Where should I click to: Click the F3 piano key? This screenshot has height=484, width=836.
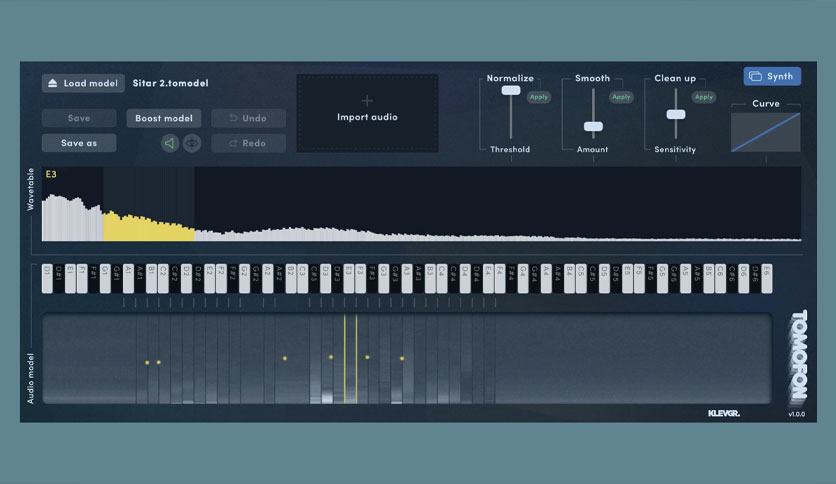(360, 278)
